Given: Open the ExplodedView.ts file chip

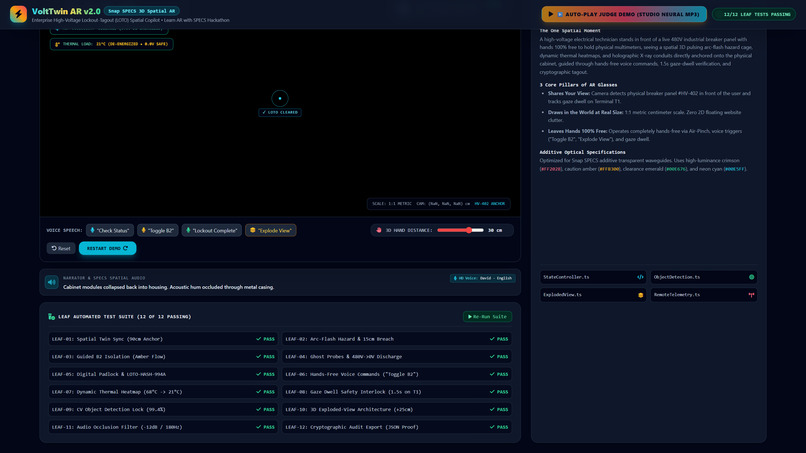Looking at the screenshot, I should [593, 295].
